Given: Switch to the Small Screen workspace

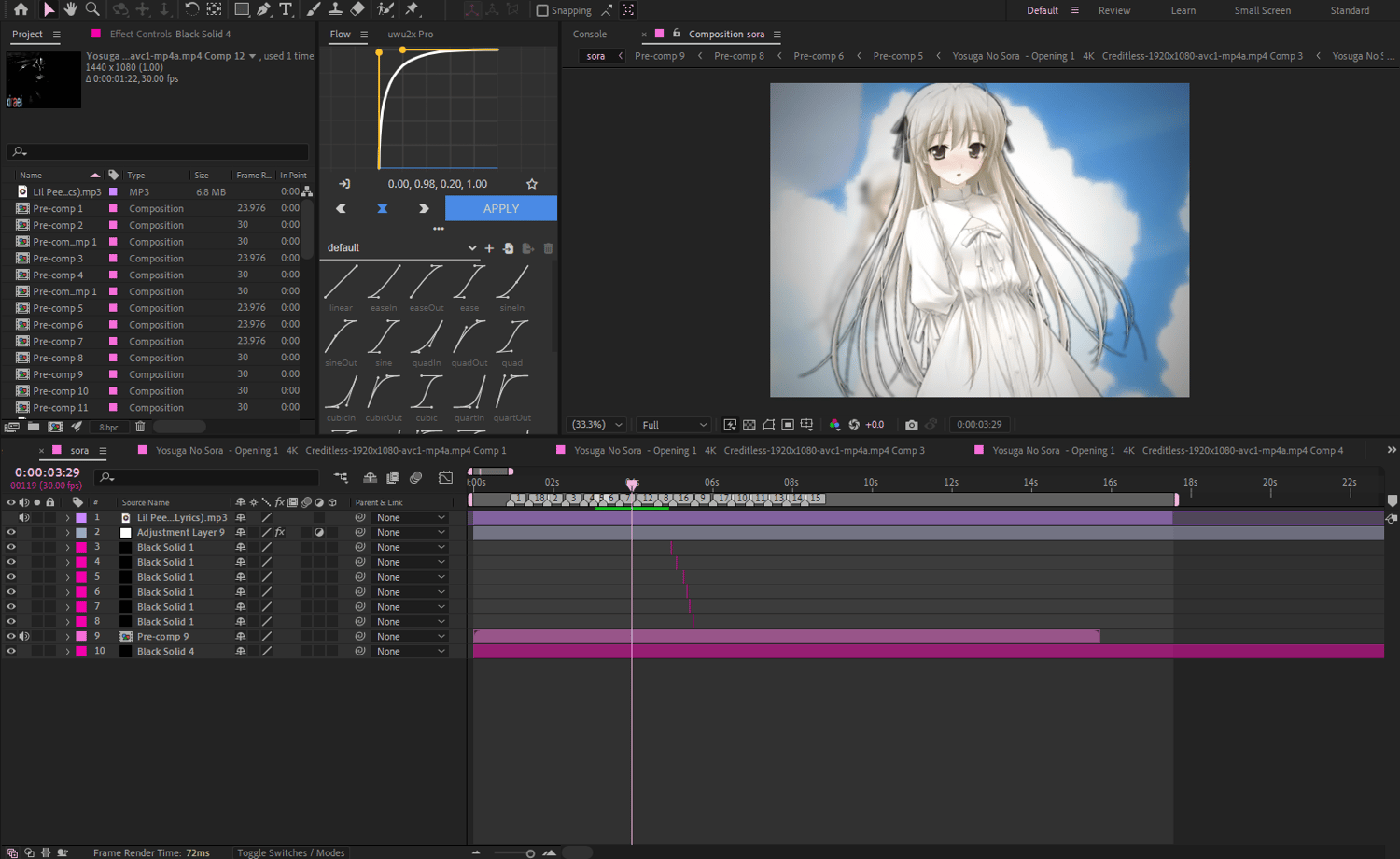Looking at the screenshot, I should (1263, 10).
